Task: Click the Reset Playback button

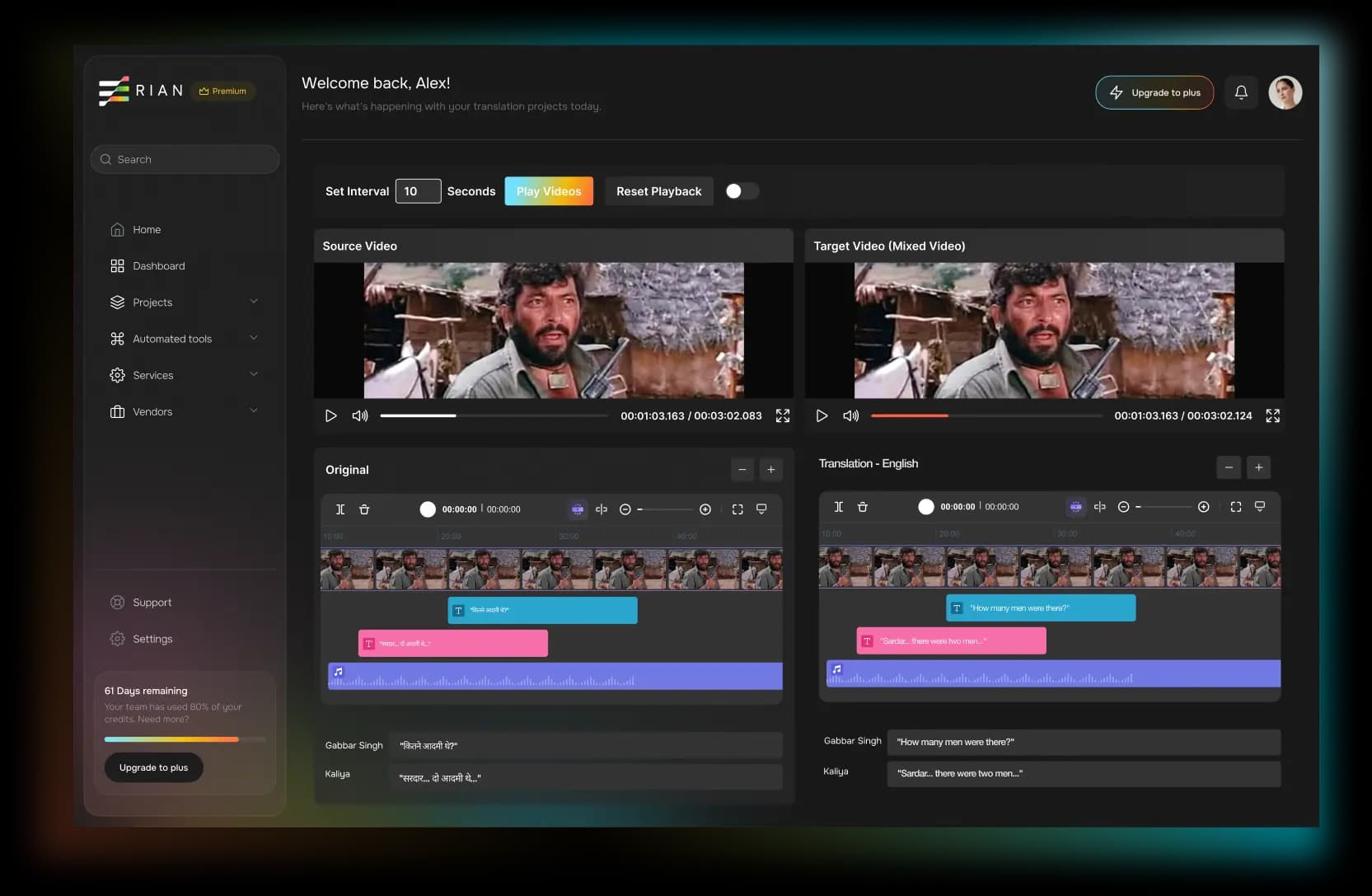Action: tap(659, 191)
